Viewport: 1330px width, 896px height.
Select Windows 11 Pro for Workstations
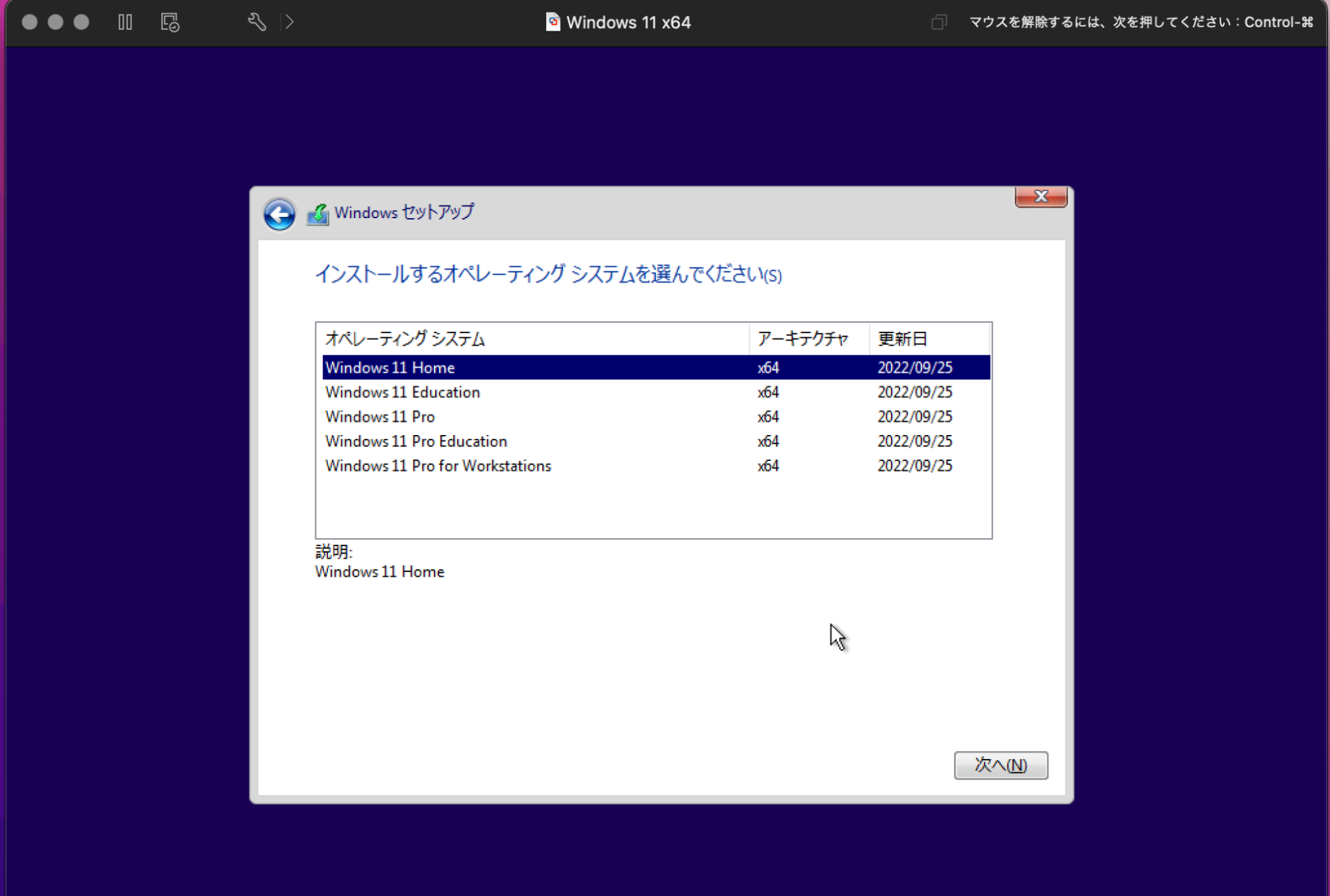click(x=438, y=466)
